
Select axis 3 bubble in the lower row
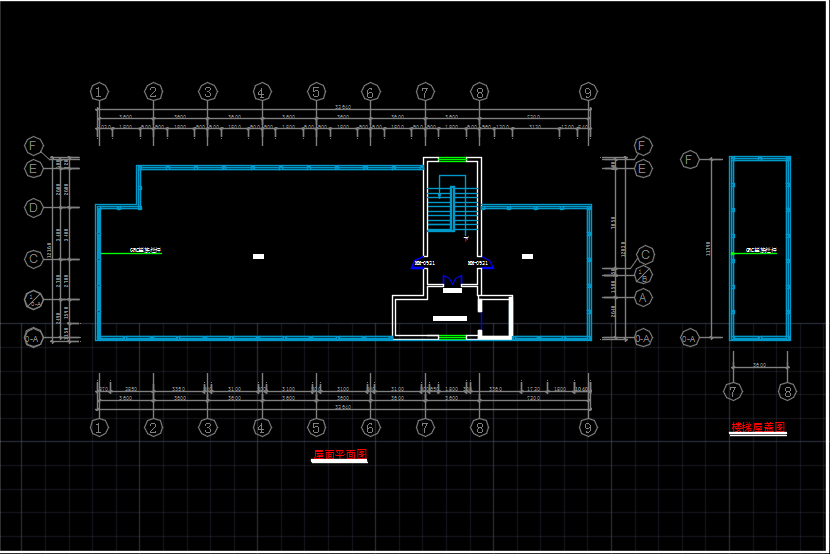click(x=208, y=428)
